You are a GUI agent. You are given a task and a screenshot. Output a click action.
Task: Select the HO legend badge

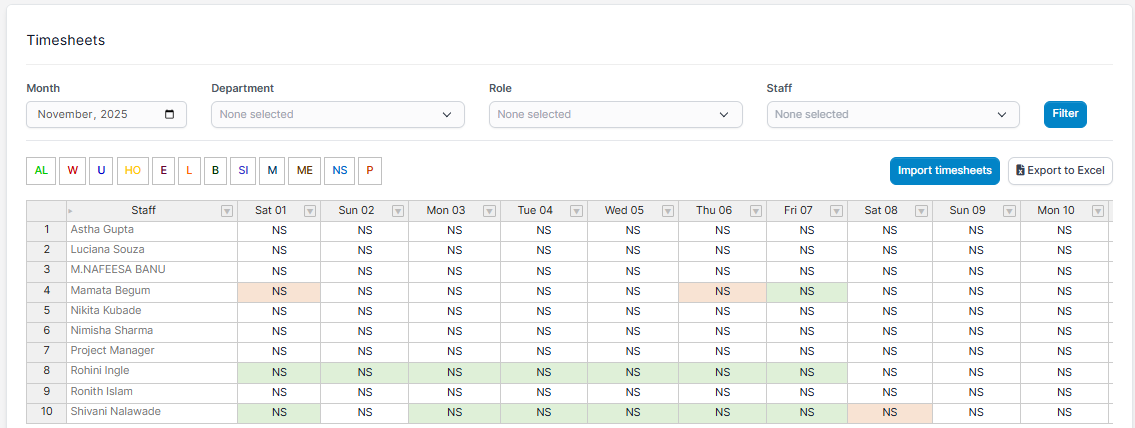[x=132, y=171]
